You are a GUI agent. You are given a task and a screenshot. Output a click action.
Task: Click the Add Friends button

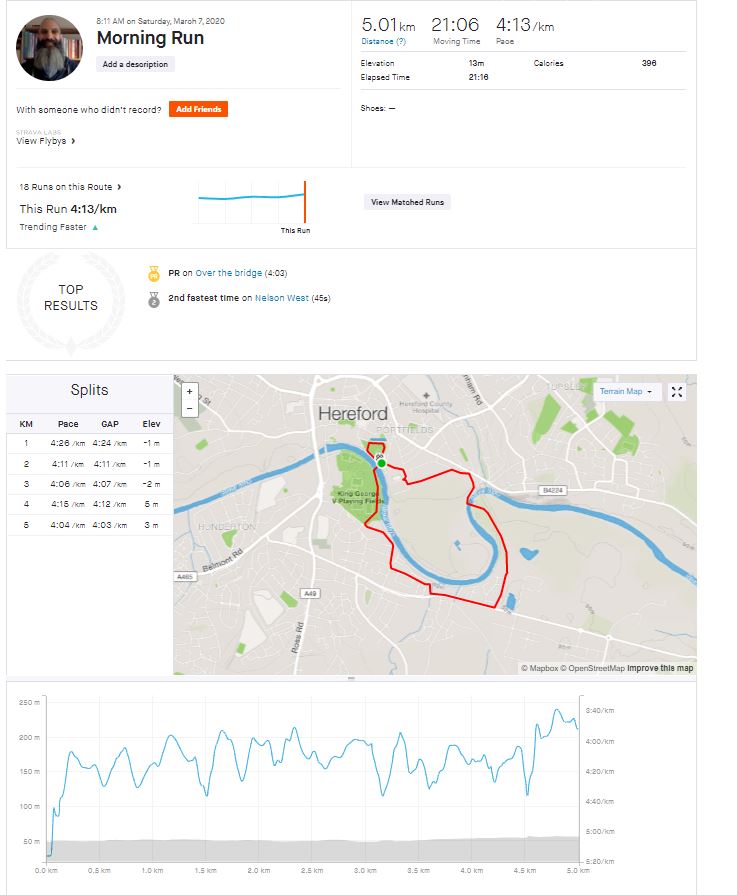198,109
